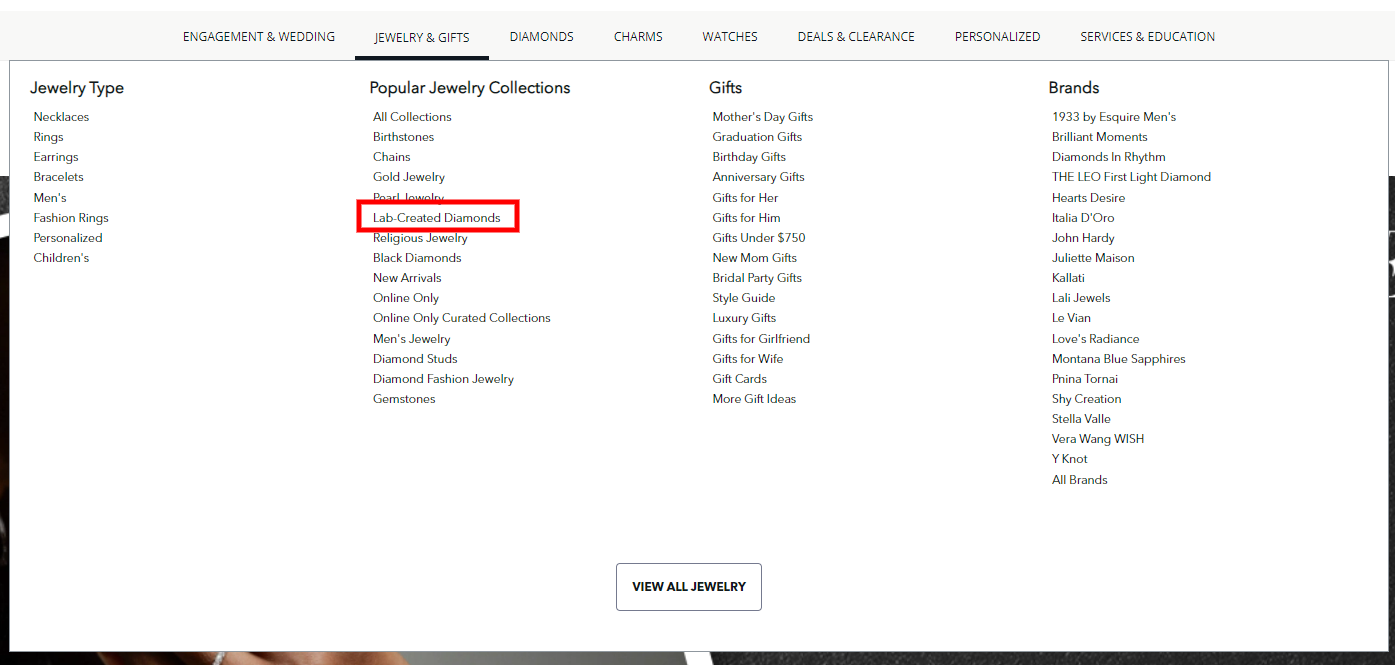1395x665 pixels.
Task: Select the Jewelry & Gifts tab
Action: coord(421,38)
